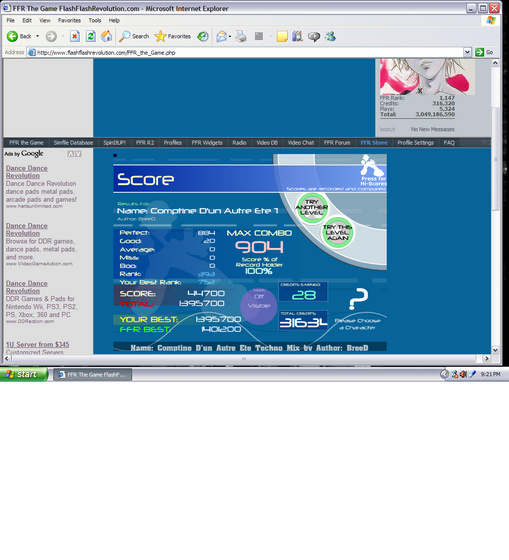This screenshot has width=509, height=560.
Task: Click the Windows Start button
Action: click(23, 374)
